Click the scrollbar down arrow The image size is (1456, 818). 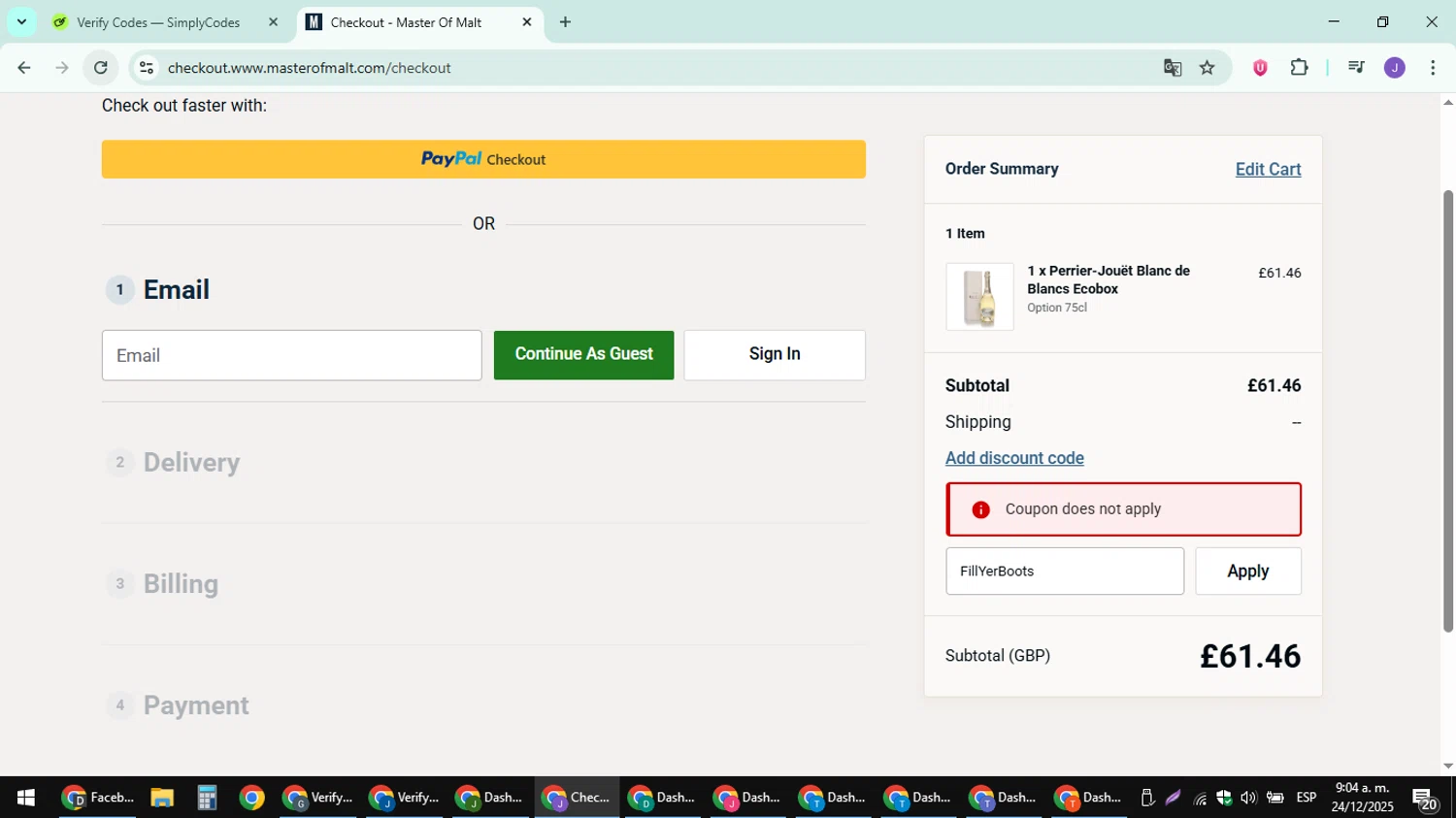(x=1448, y=767)
